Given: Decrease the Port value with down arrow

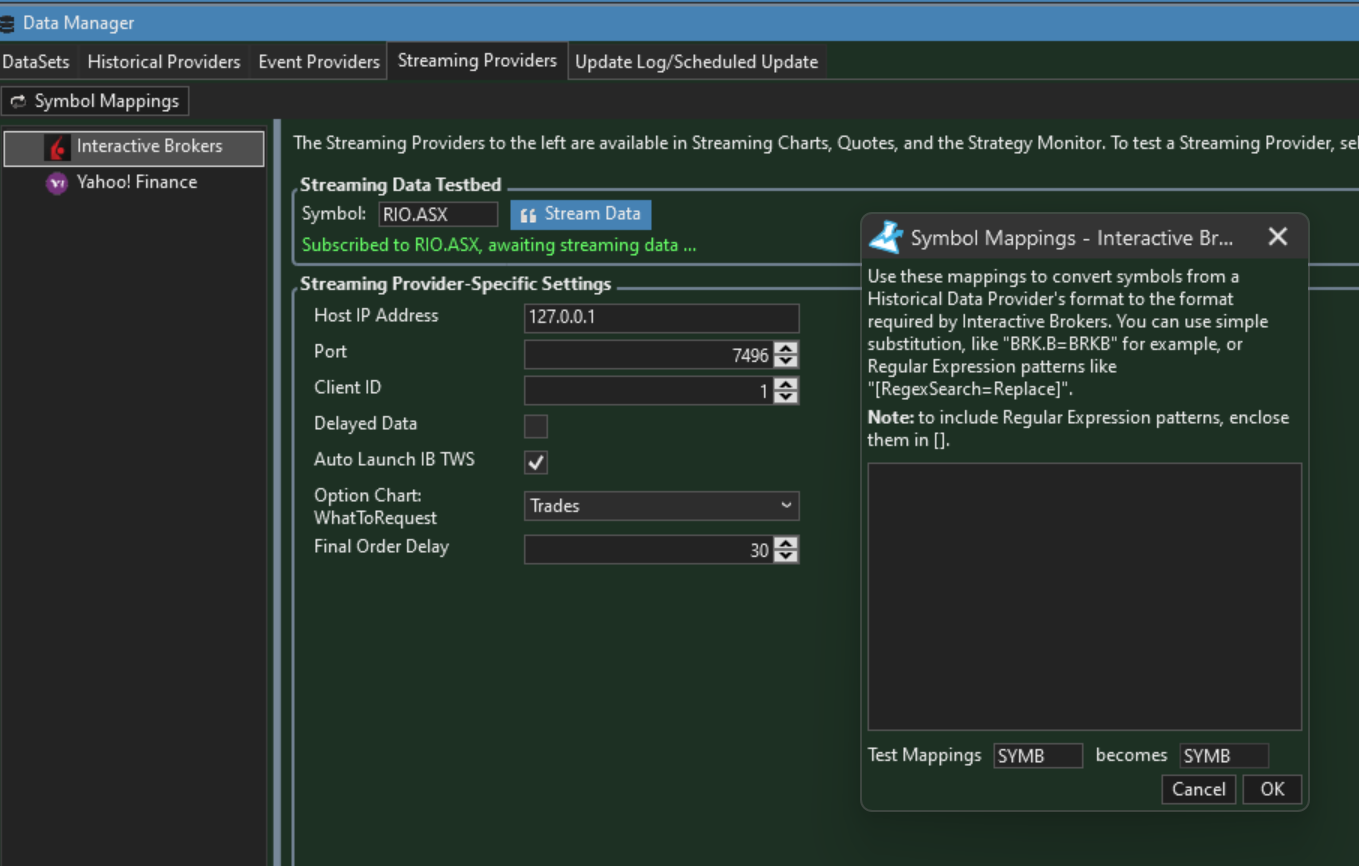Looking at the screenshot, I should (786, 361).
